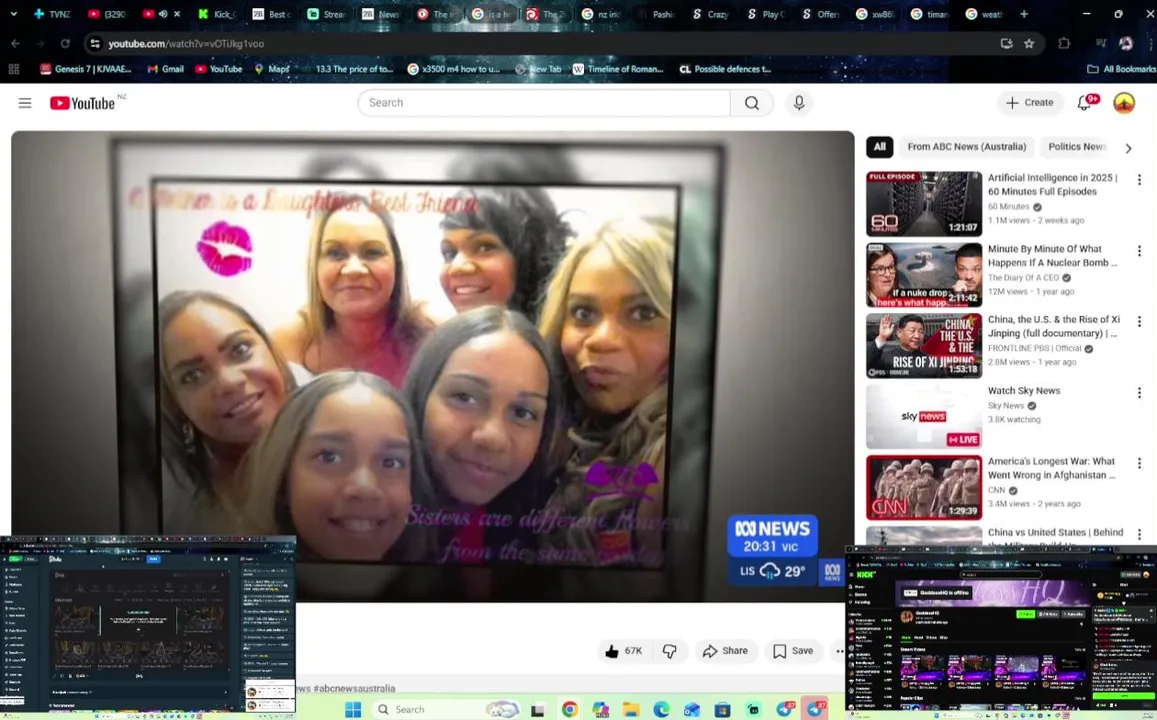Click the 'The Diary Of A CEO' channel name
Screen dimensions: 1157x720
coord(1023,277)
